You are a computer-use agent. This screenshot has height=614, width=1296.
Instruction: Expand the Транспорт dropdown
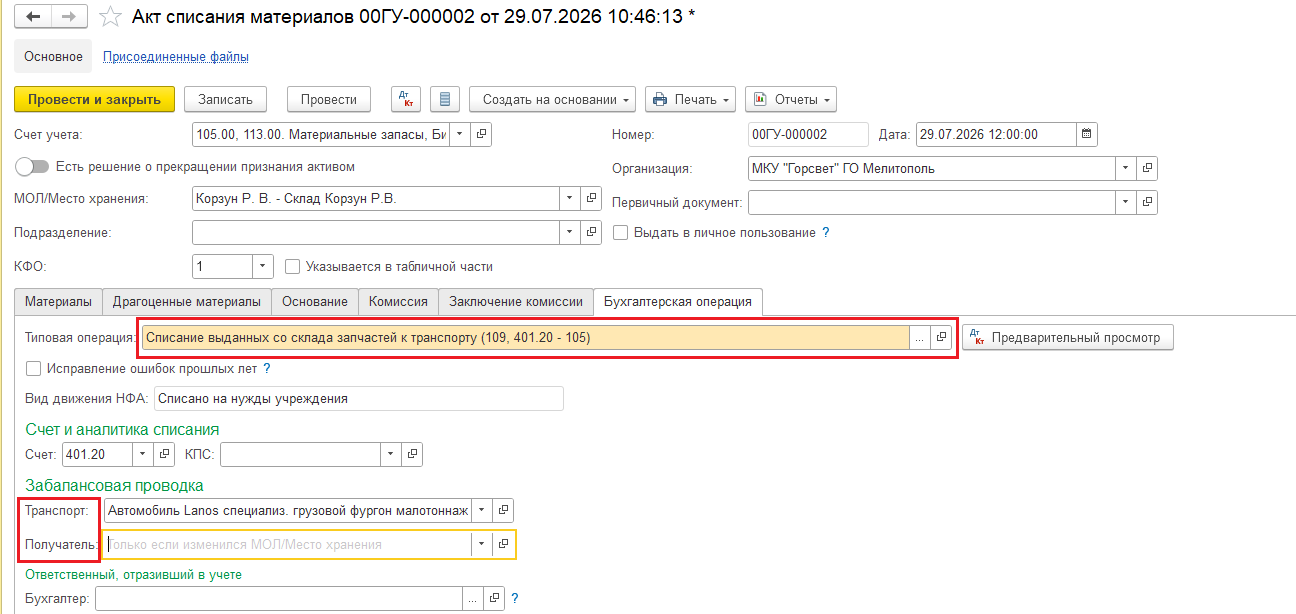pos(482,510)
